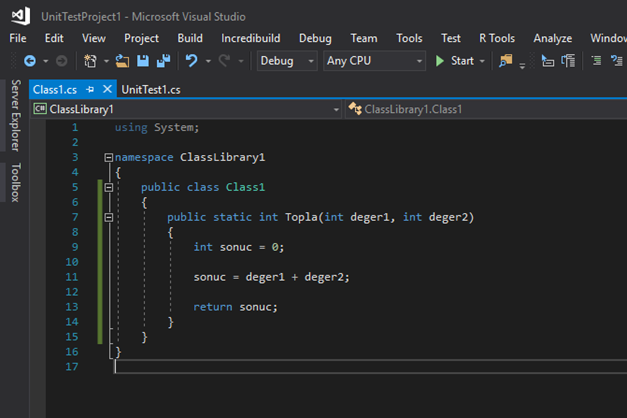Pin the Class1.cs tab
Viewport: 627px width, 418px height.
(90, 89)
